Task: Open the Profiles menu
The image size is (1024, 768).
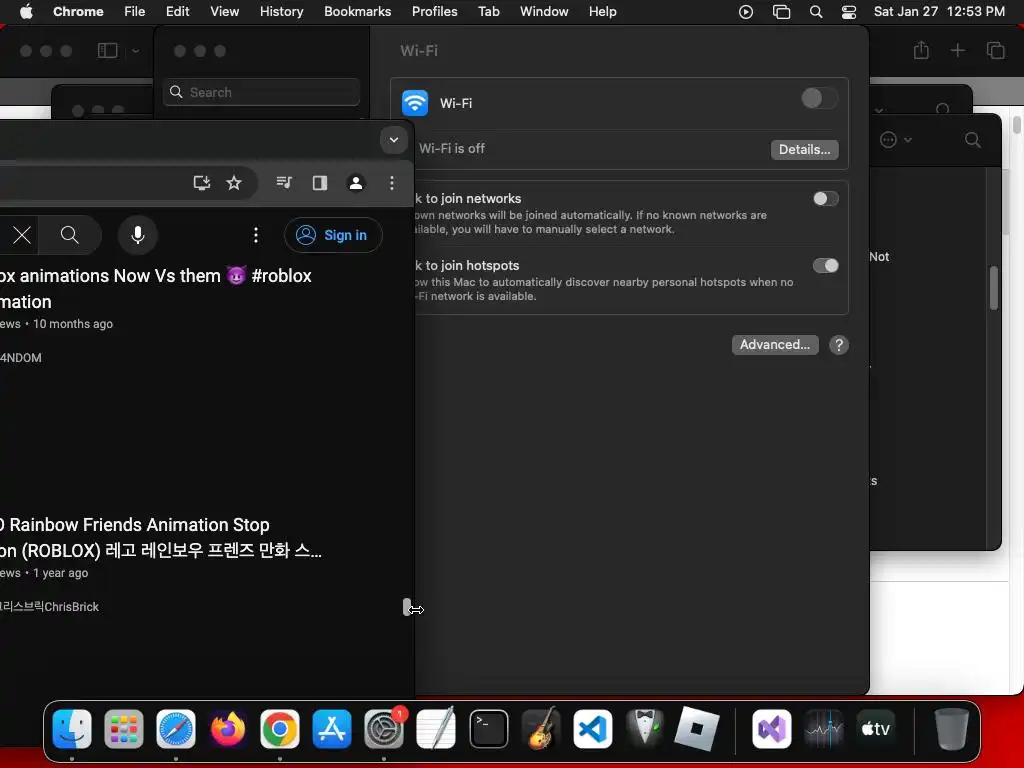Action: (x=434, y=11)
